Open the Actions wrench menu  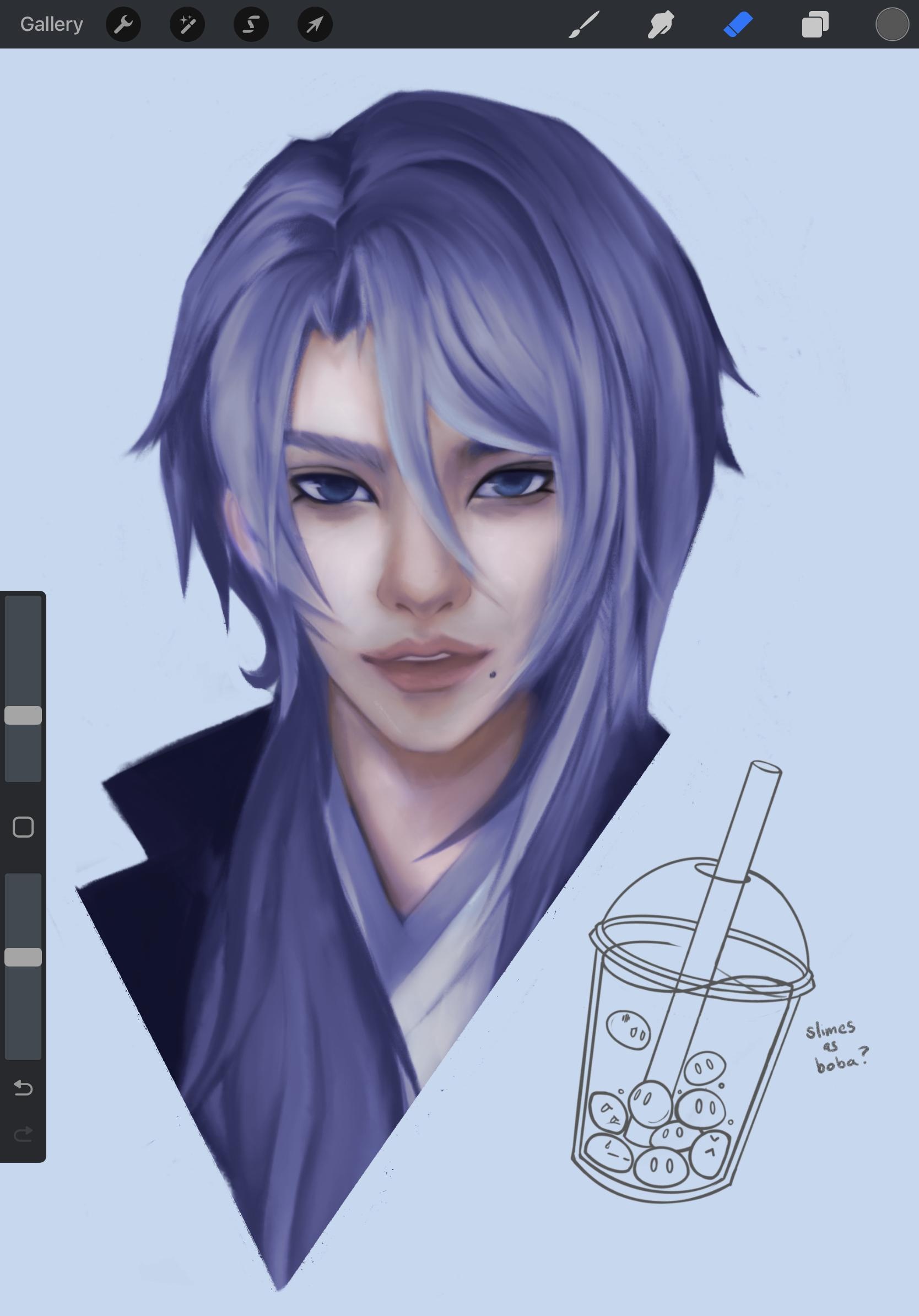tap(123, 24)
